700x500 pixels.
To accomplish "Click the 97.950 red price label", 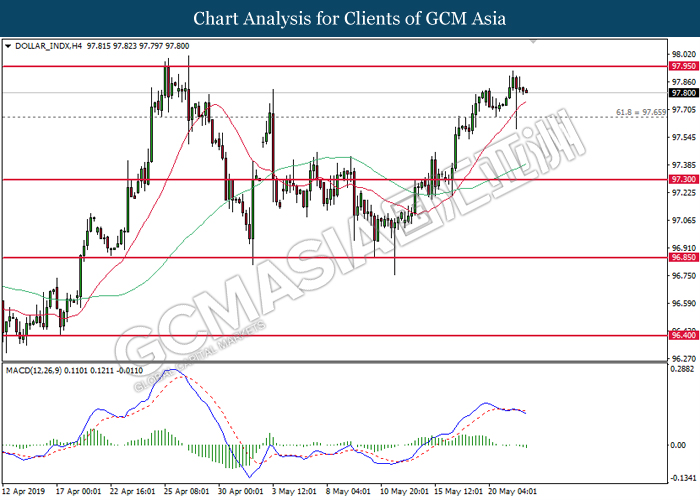I will 683,66.
